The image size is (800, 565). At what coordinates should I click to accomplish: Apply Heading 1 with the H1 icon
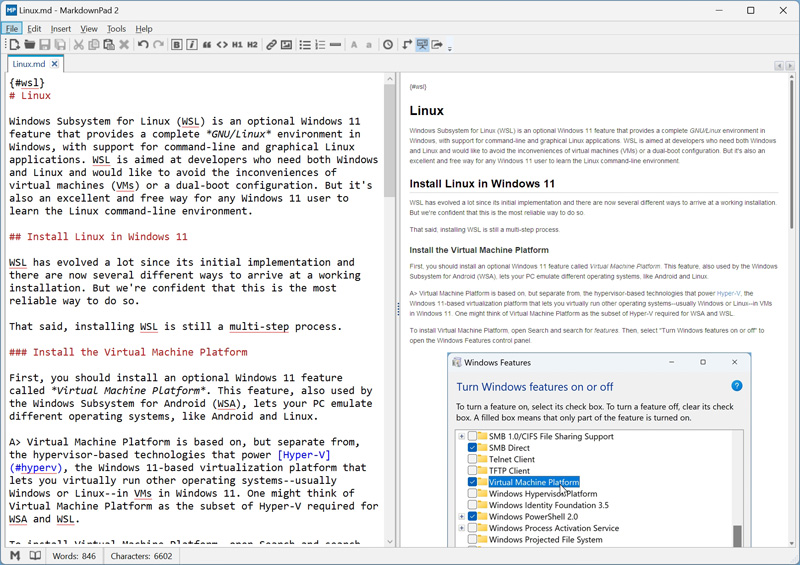pos(237,45)
